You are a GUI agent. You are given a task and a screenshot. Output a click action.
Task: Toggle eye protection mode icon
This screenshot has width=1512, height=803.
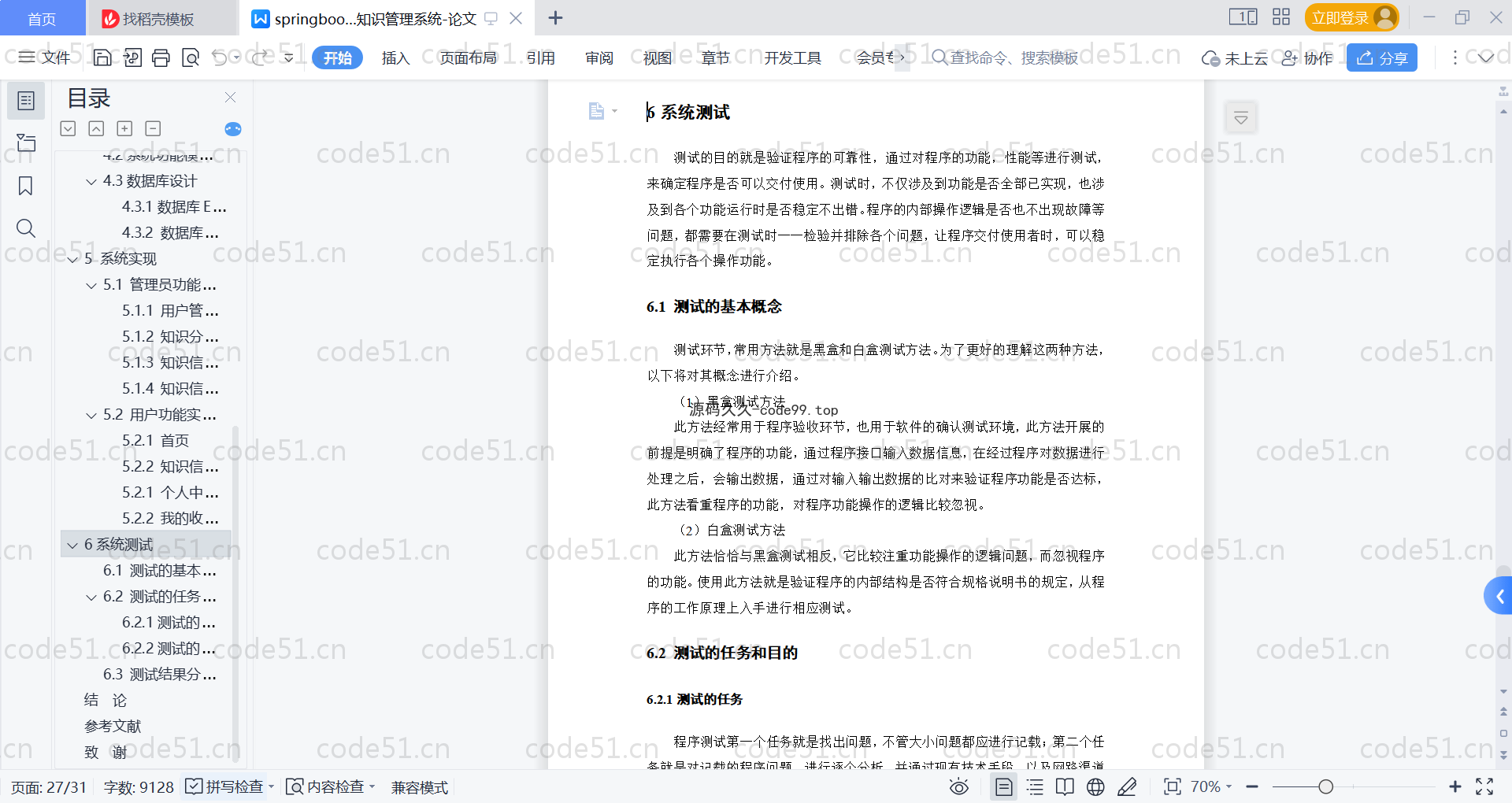point(959,786)
